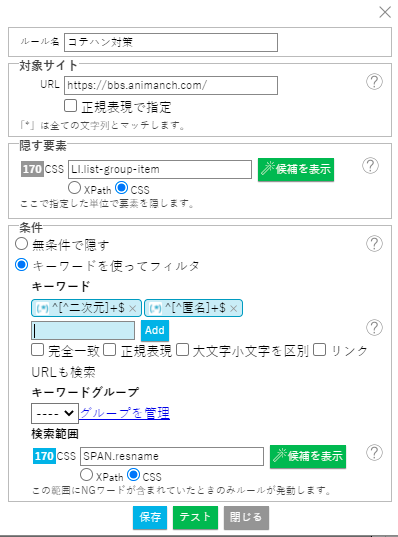Click 候補を表示 button for LI.list-group-item

(296, 170)
